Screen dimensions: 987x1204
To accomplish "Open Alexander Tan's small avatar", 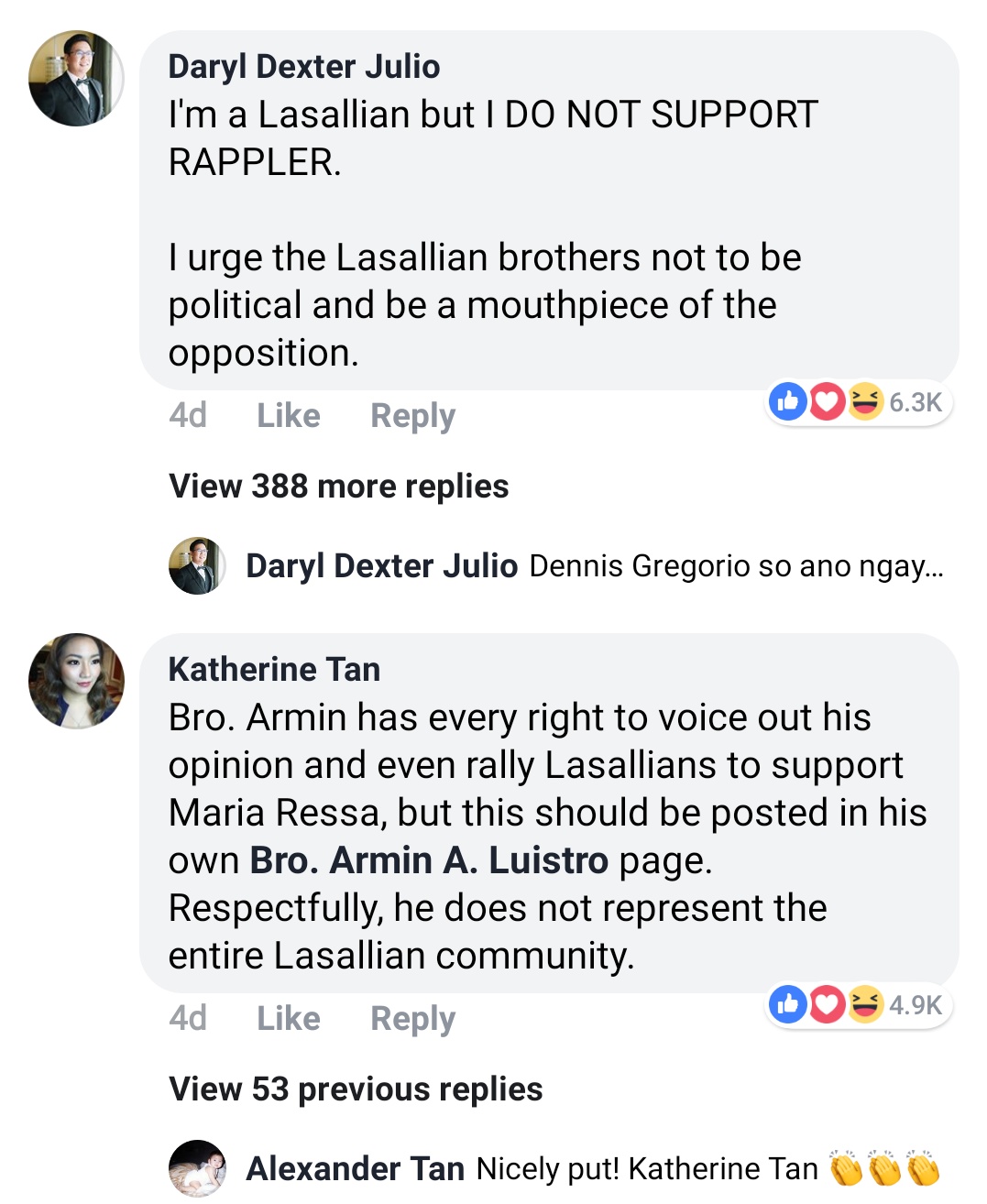I will click(197, 1168).
